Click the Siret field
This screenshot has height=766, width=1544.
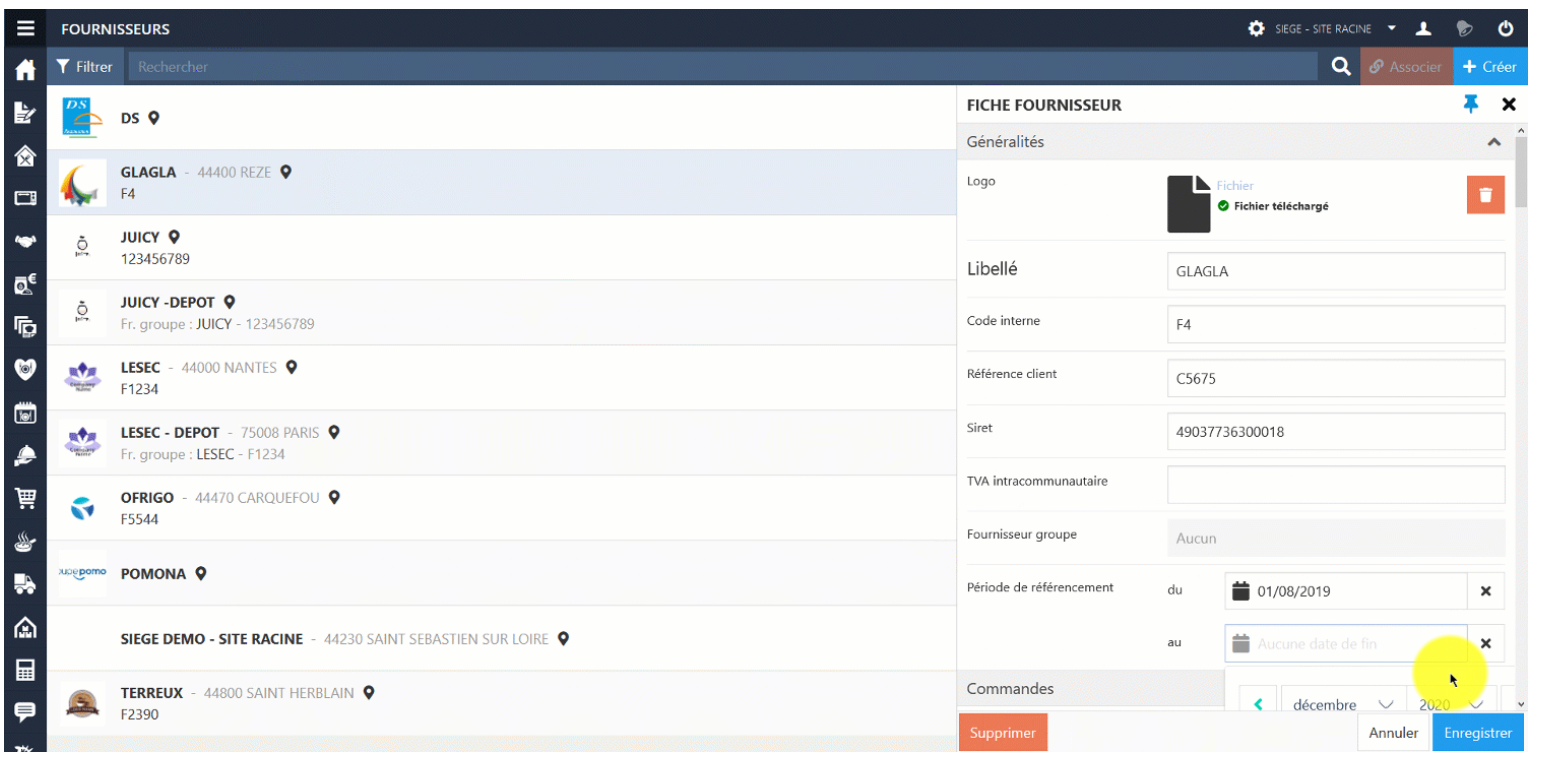(x=1336, y=431)
